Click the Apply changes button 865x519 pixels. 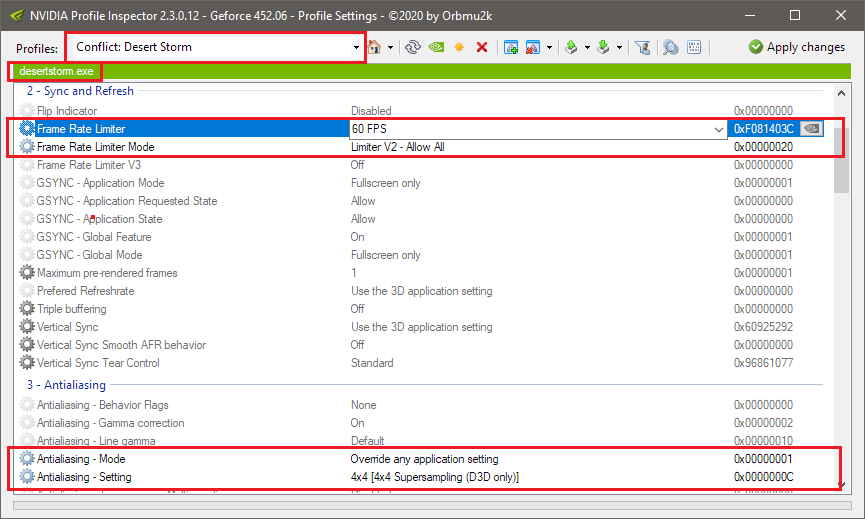tap(797, 47)
